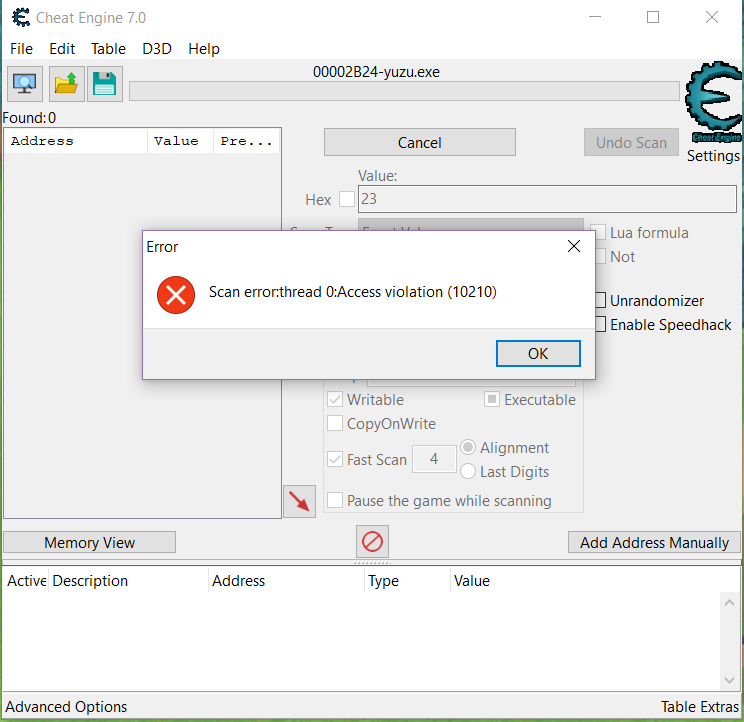
Task: Toggle the Hex checkbox
Action: point(347,199)
